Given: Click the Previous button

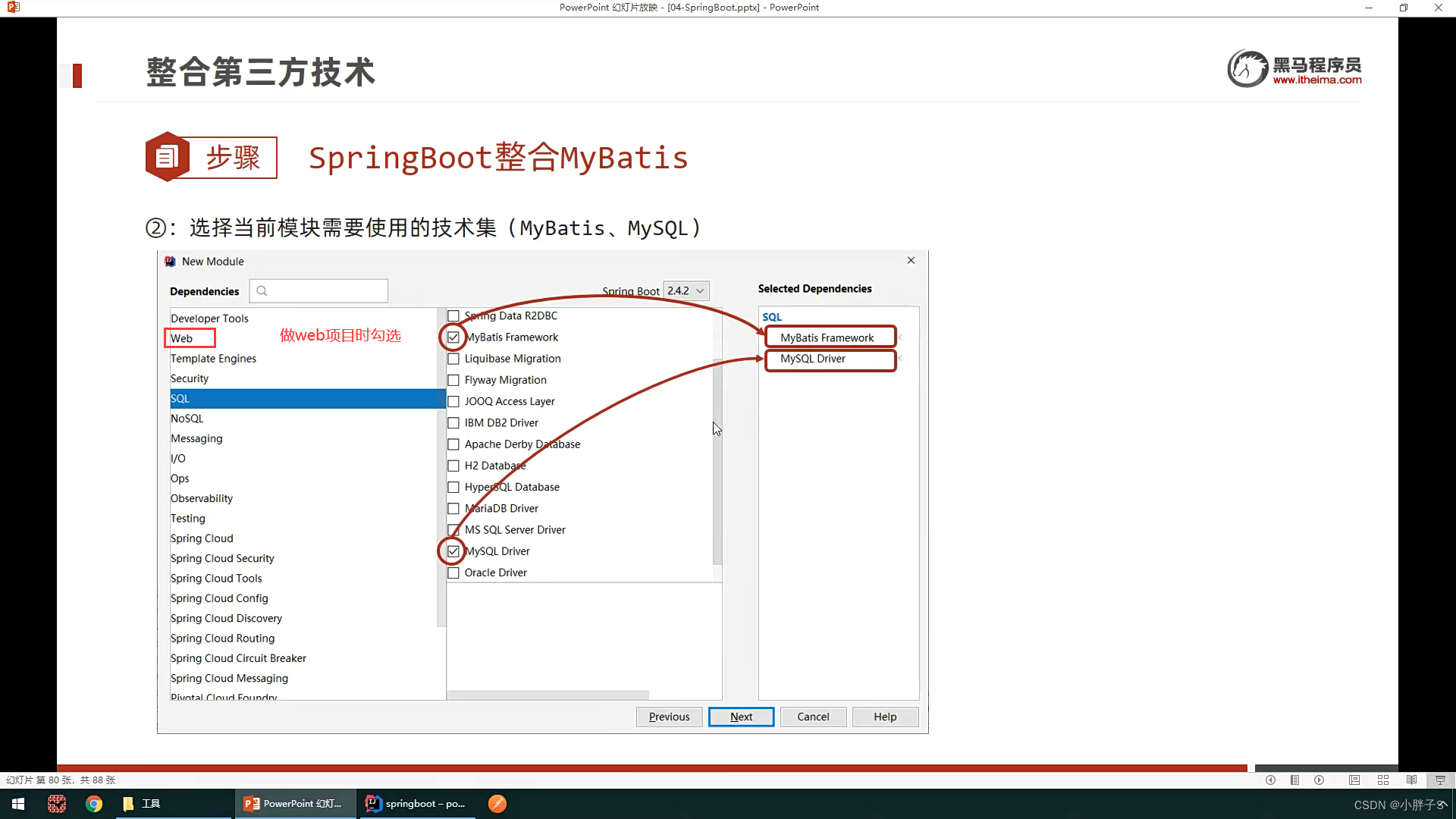Looking at the screenshot, I should click(669, 717).
